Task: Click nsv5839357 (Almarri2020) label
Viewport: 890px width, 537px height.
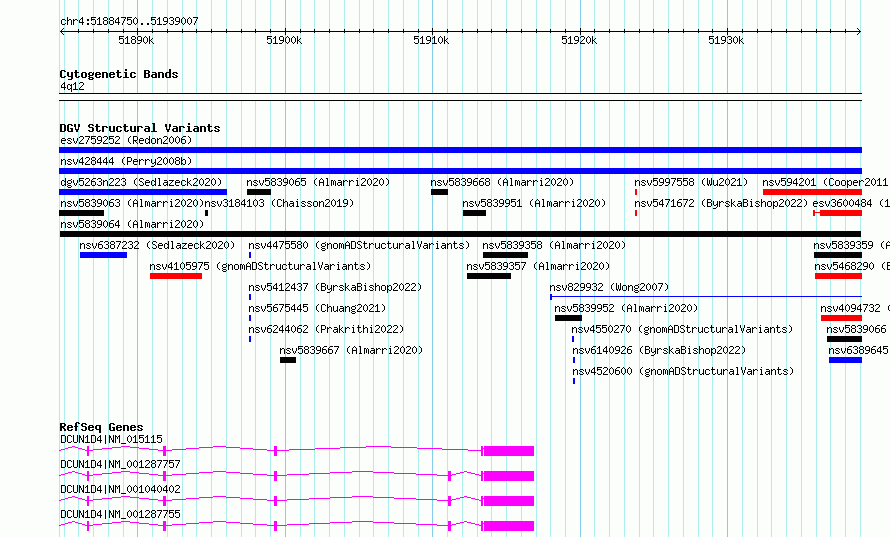Action: pyautogui.click(x=538, y=266)
